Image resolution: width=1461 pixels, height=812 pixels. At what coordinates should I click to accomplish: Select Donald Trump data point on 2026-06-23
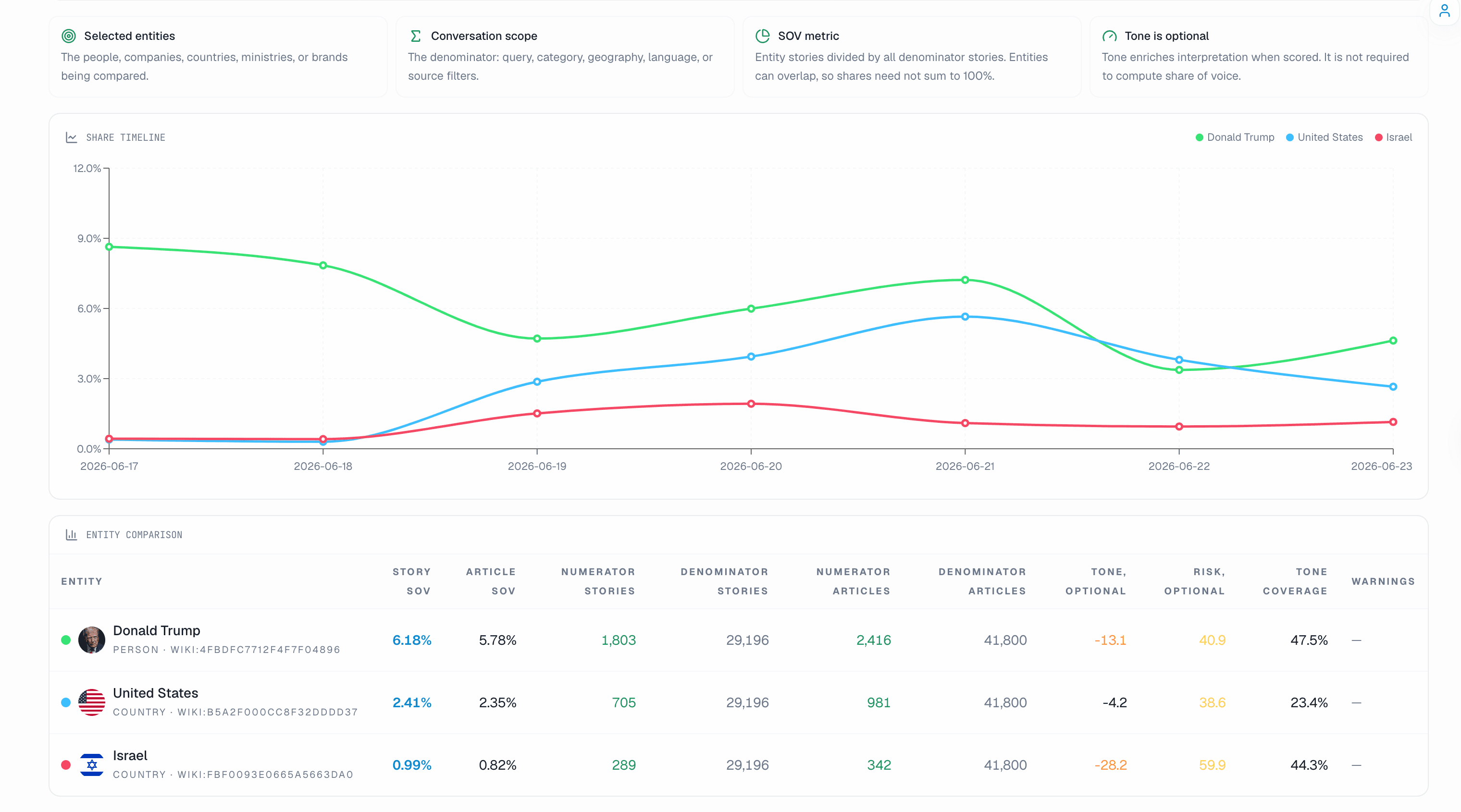tap(1393, 341)
